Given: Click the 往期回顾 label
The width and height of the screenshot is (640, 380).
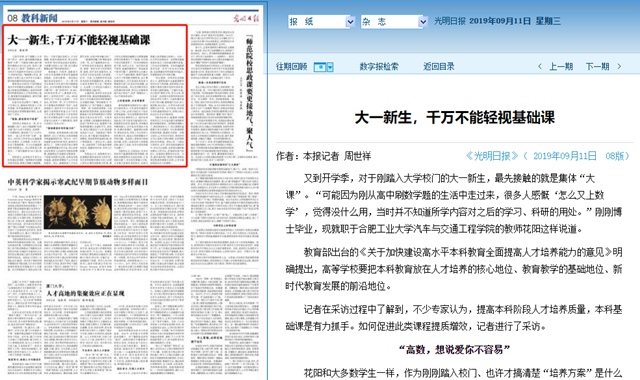Looking at the screenshot, I should (291, 67).
